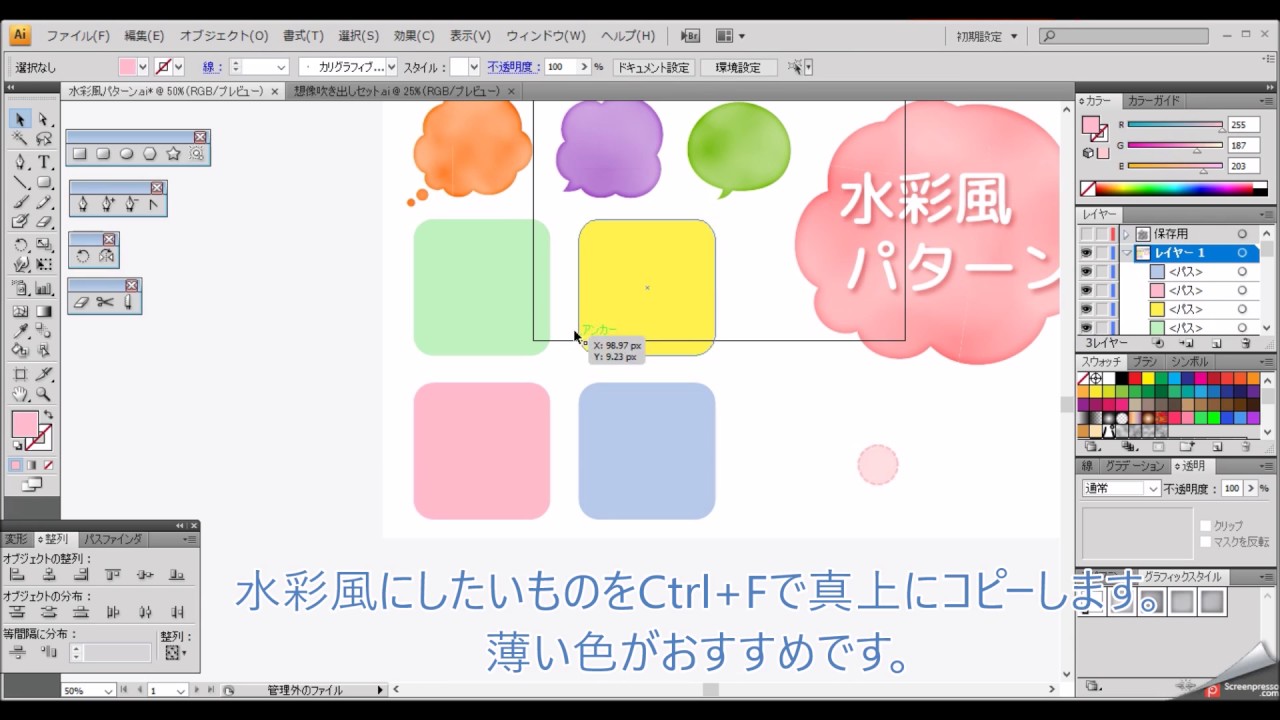Image resolution: width=1280 pixels, height=720 pixels.
Task: Open the ウィンドウ(W) menu
Action: (545, 35)
